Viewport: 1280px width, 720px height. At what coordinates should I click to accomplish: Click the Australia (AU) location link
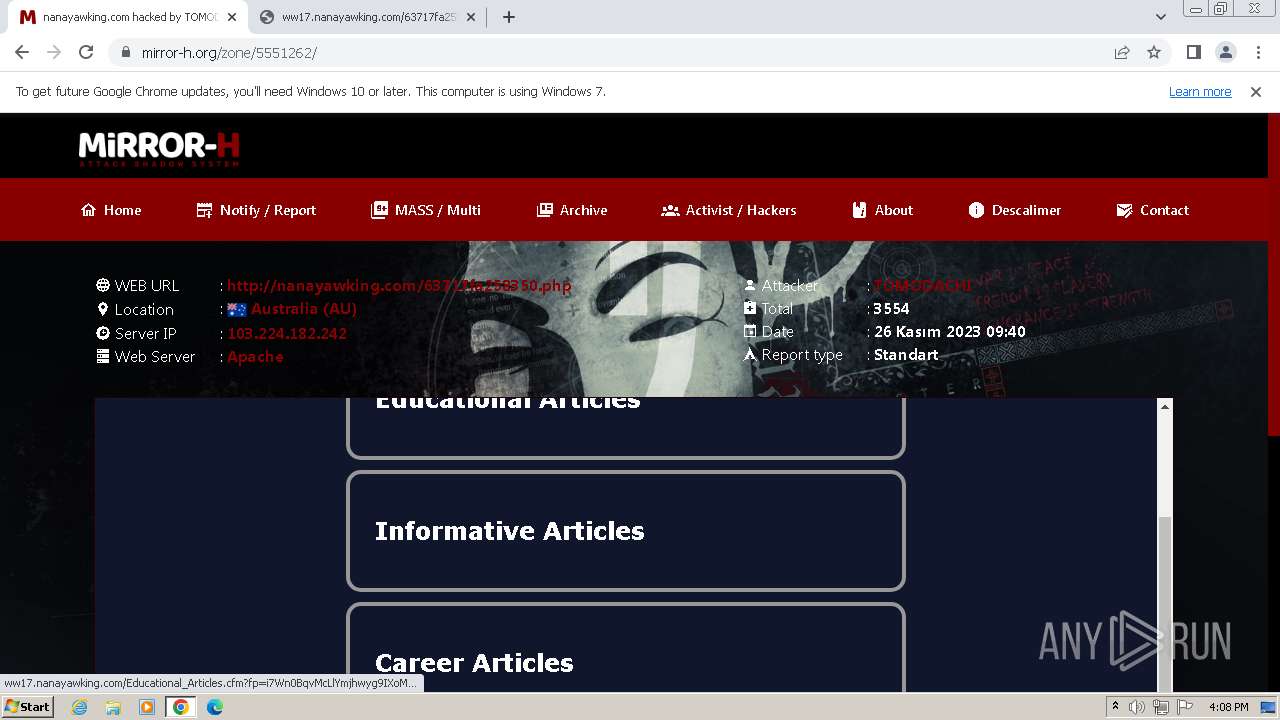click(304, 309)
